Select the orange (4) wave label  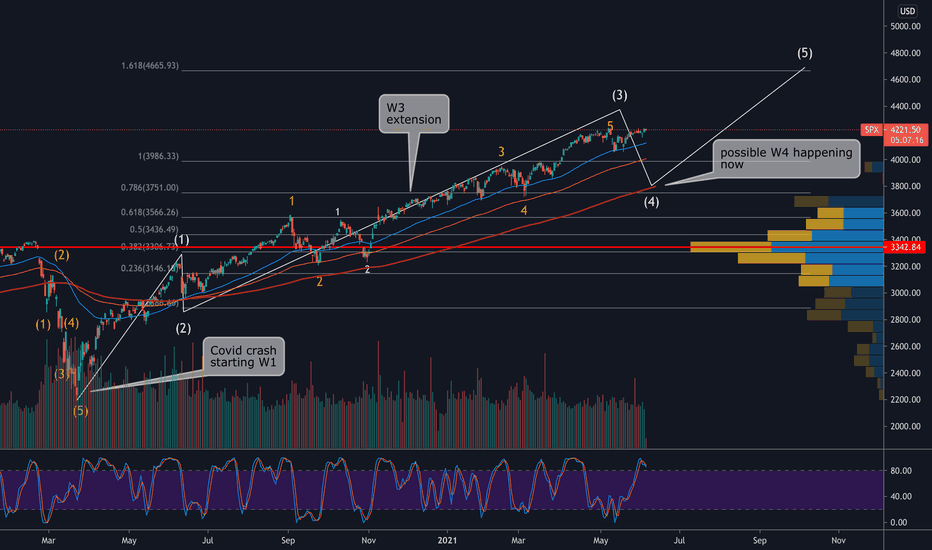(x=71, y=323)
